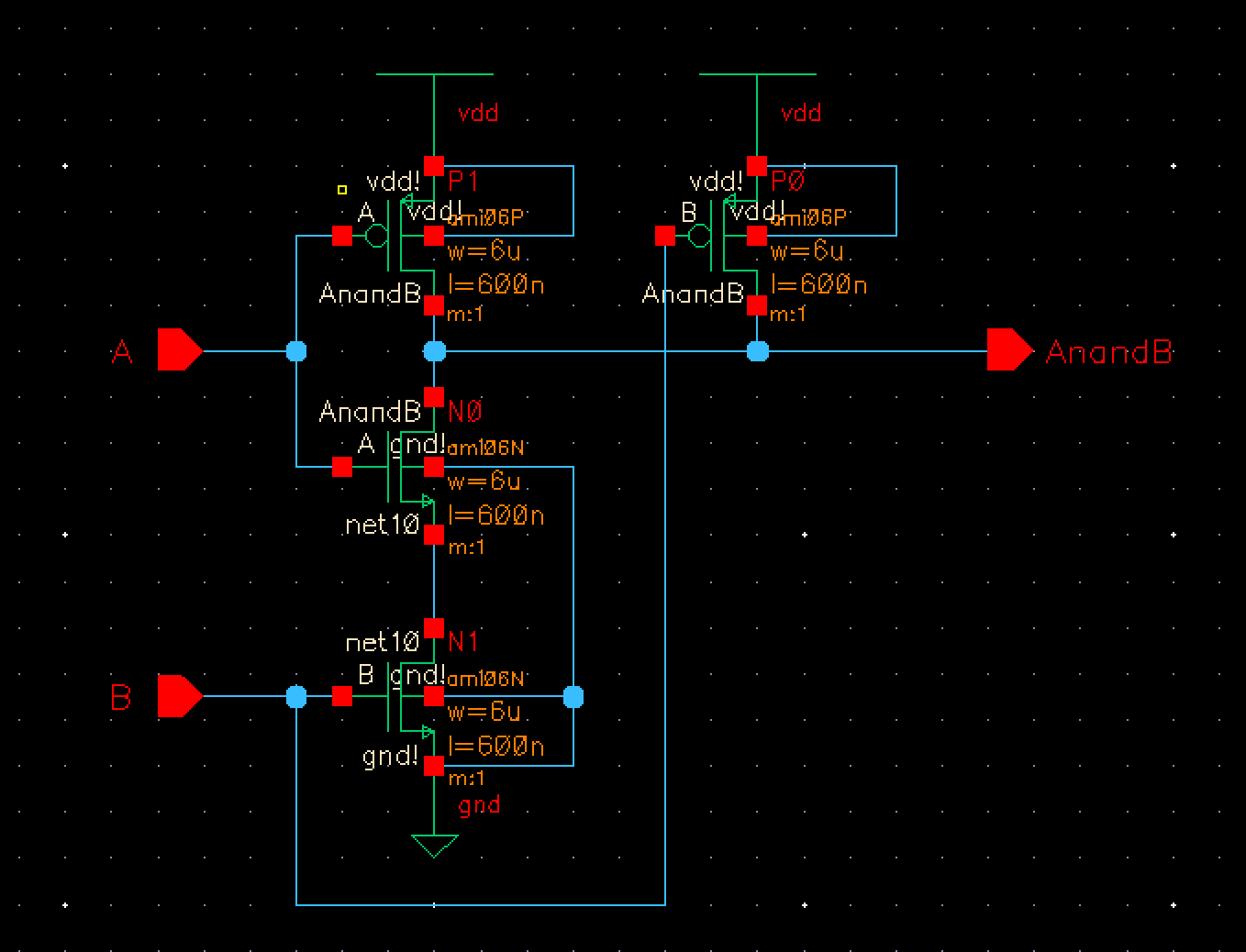Click the gate terminal of transistor P0
1246x952 pixels.
coord(665,237)
